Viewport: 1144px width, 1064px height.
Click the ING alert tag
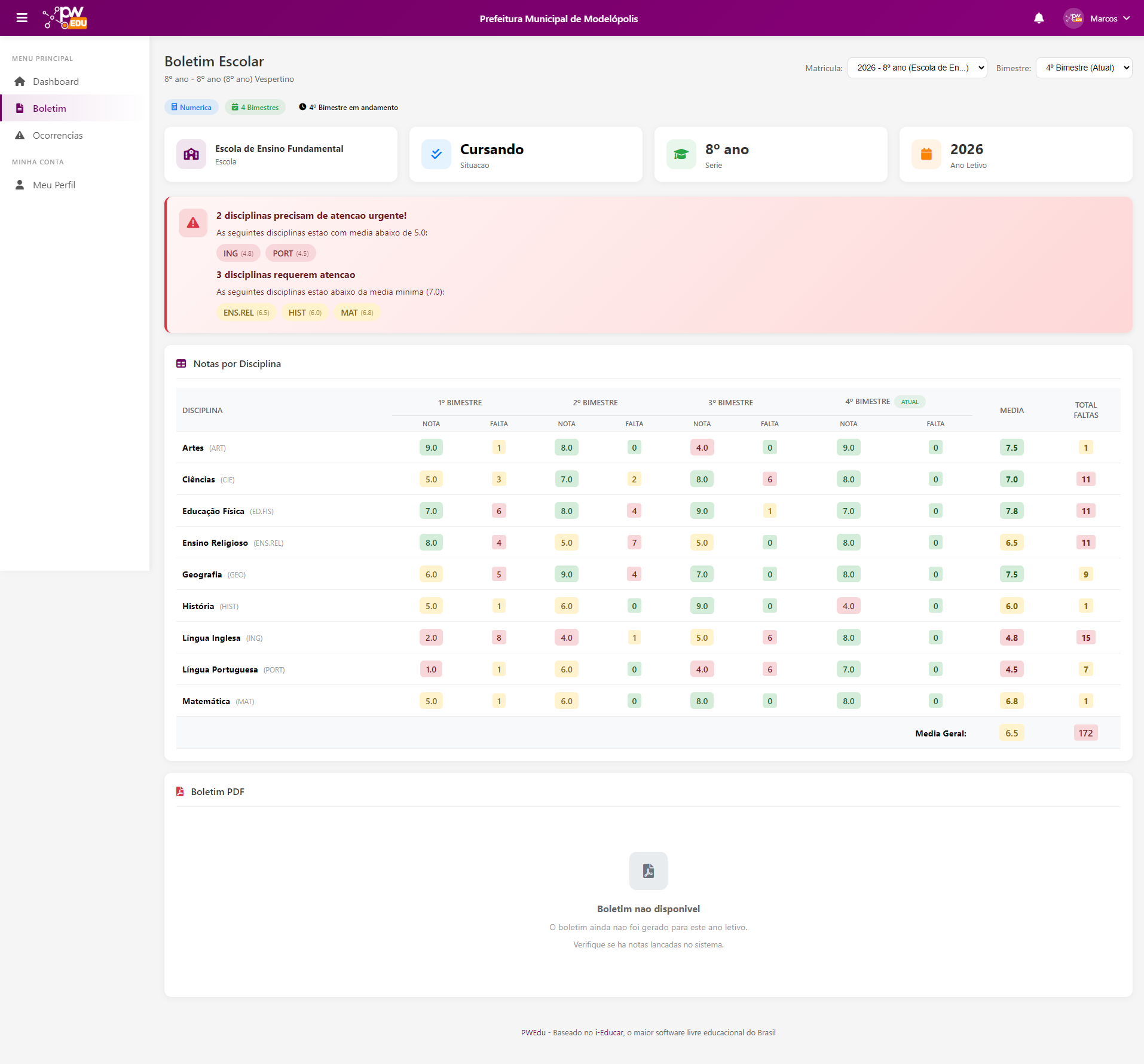[238, 253]
